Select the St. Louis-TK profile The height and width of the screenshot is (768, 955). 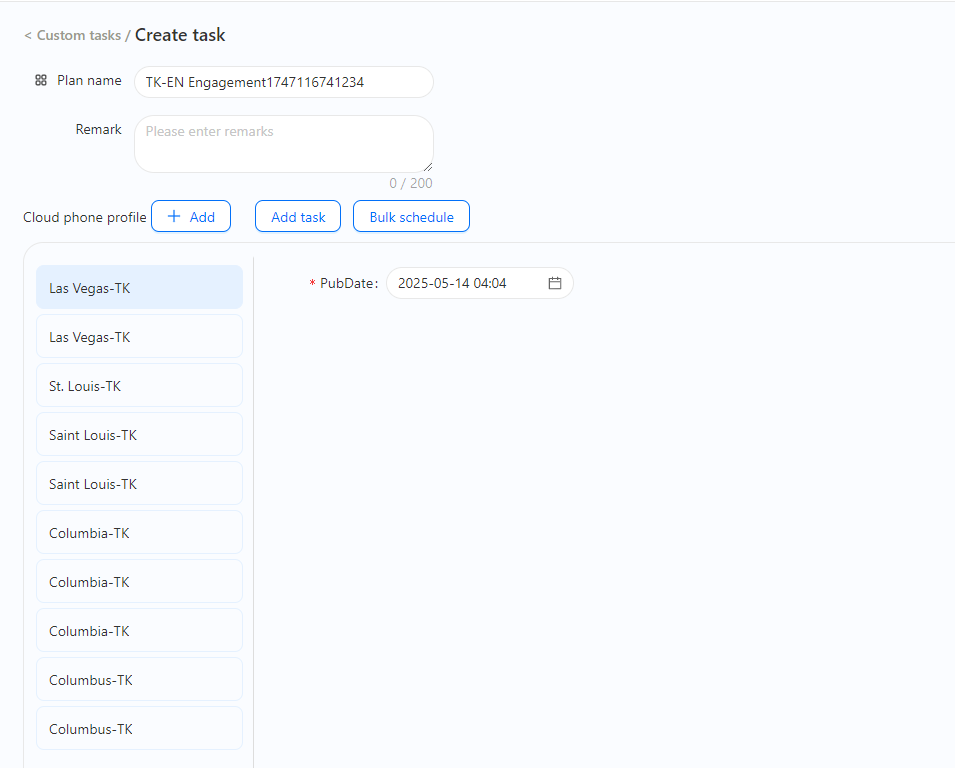[139, 386]
